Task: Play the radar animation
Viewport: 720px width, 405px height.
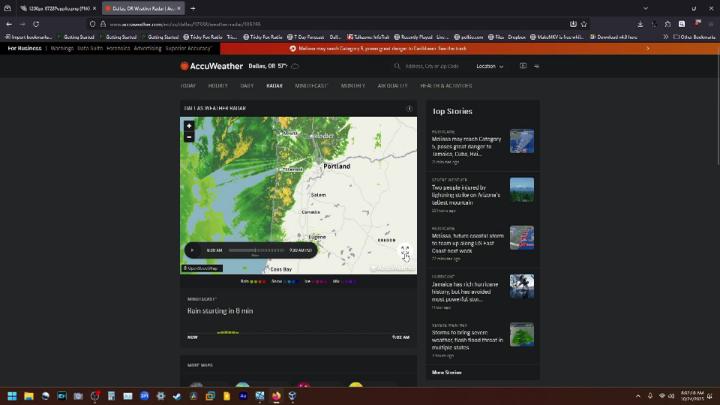Action: pos(193,250)
